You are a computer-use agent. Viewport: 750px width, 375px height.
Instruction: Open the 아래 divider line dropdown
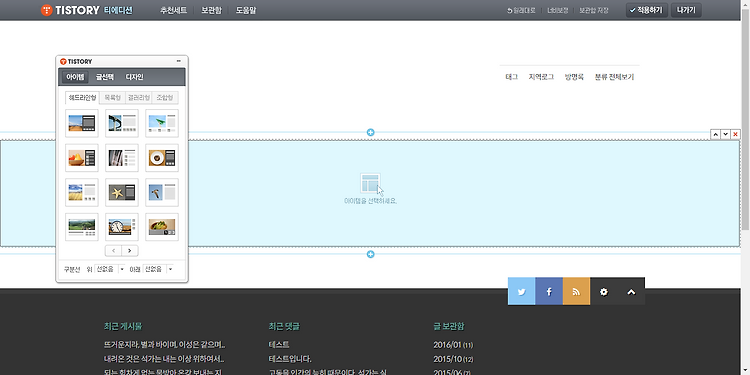click(157, 269)
